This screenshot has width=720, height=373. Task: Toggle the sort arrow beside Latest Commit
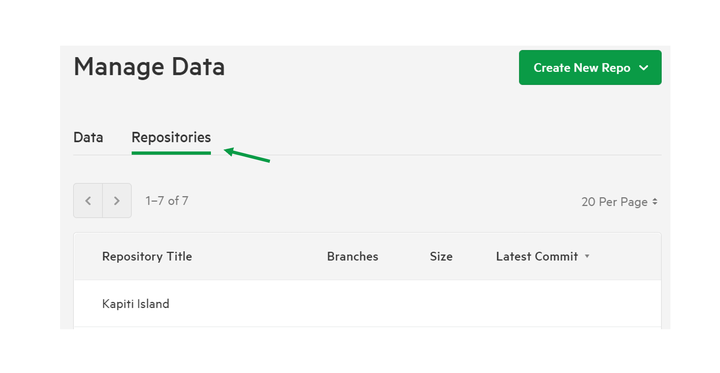(587, 256)
